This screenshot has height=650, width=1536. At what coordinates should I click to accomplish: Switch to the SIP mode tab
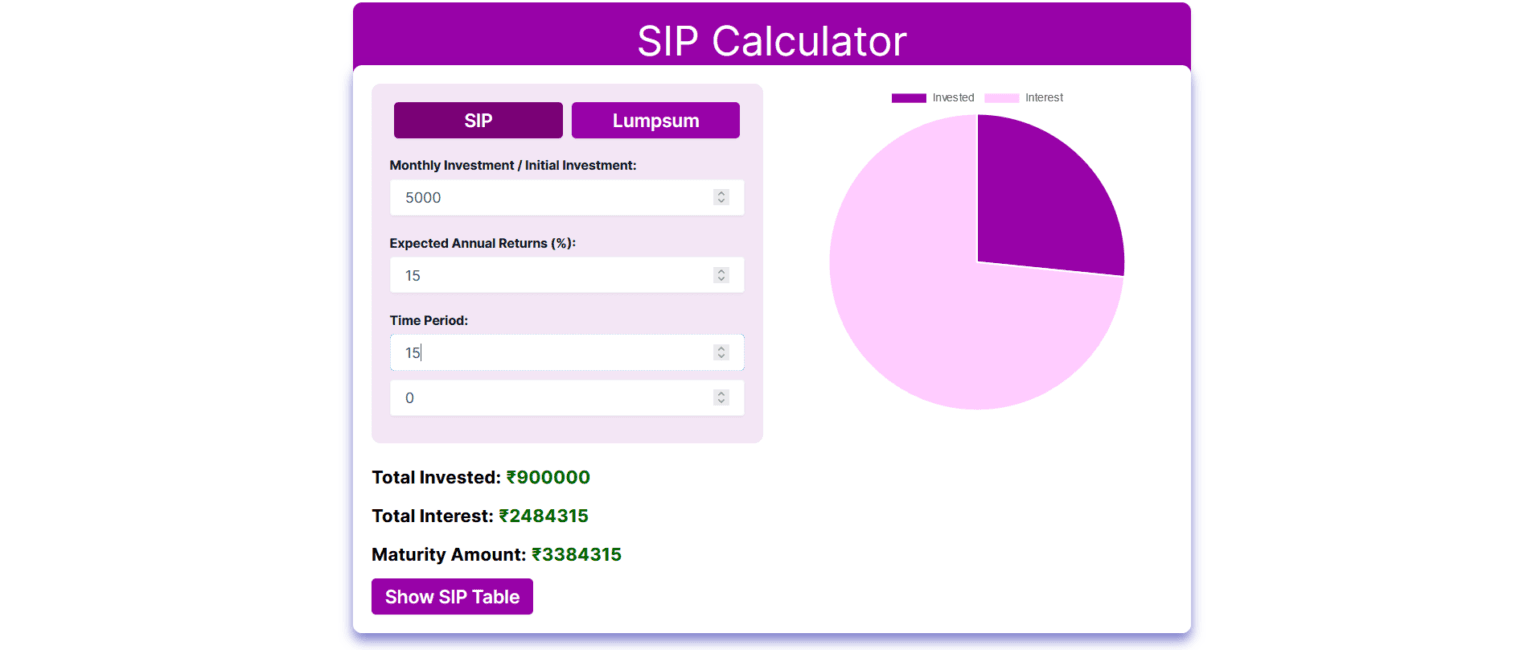pos(478,120)
